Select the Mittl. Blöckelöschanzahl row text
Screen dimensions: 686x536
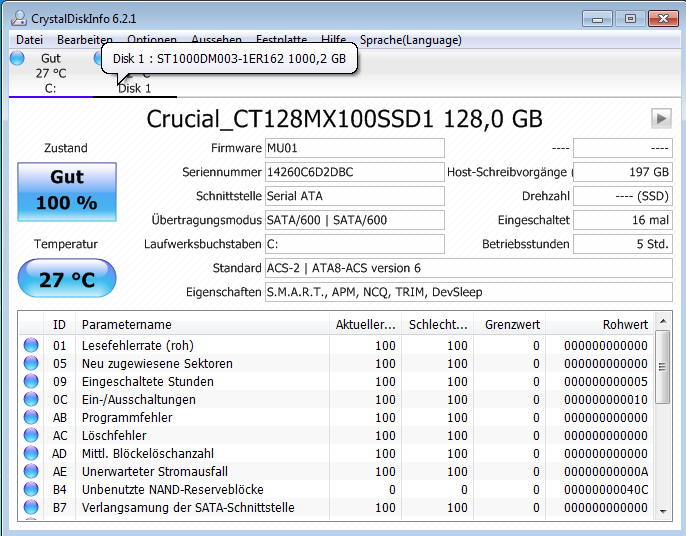click(147, 453)
